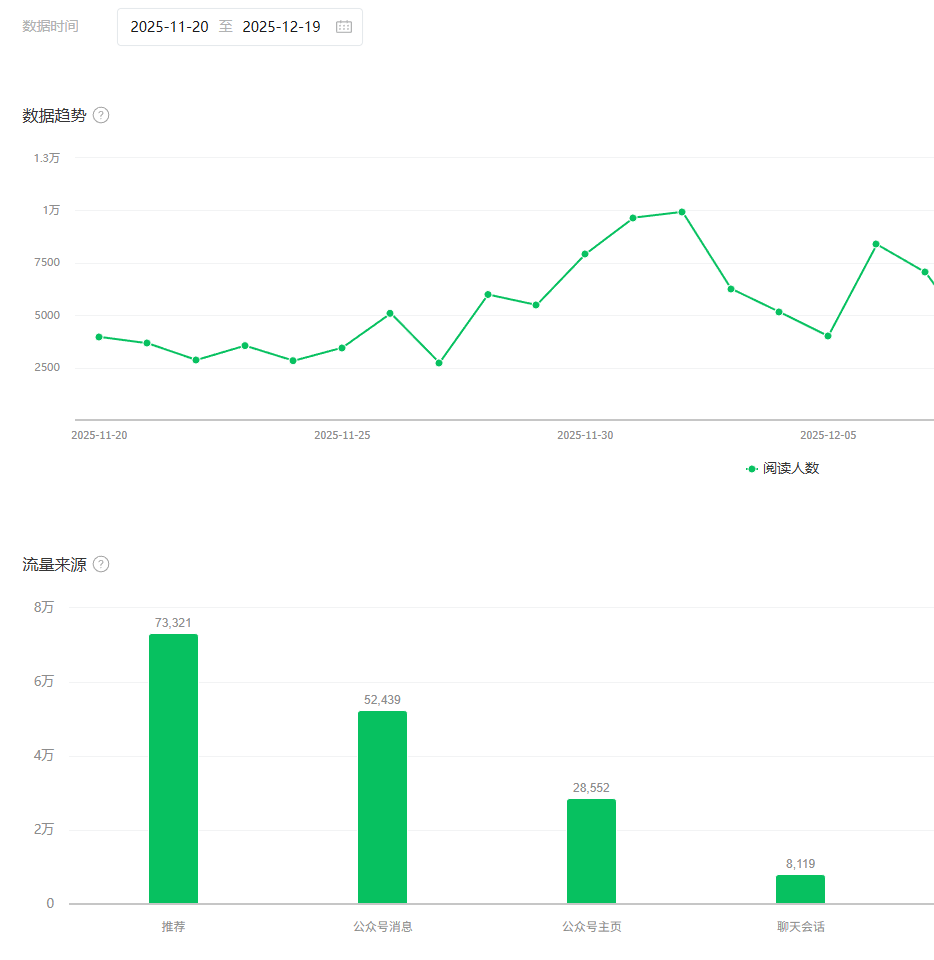This screenshot has width=934, height=960.
Task: Click the 数据时间 label
Action: pos(50,26)
